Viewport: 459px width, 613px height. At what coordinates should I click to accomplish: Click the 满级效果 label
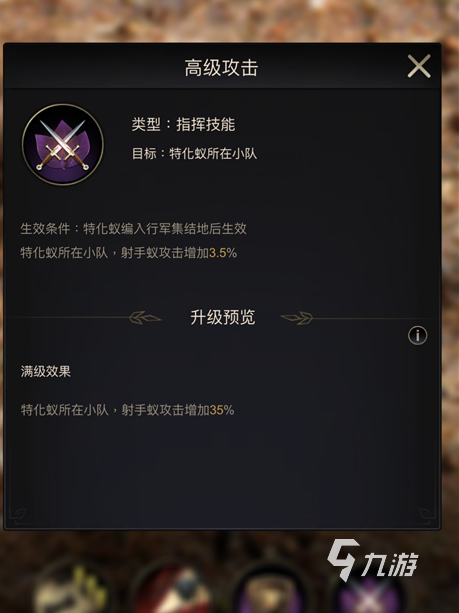click(x=46, y=371)
